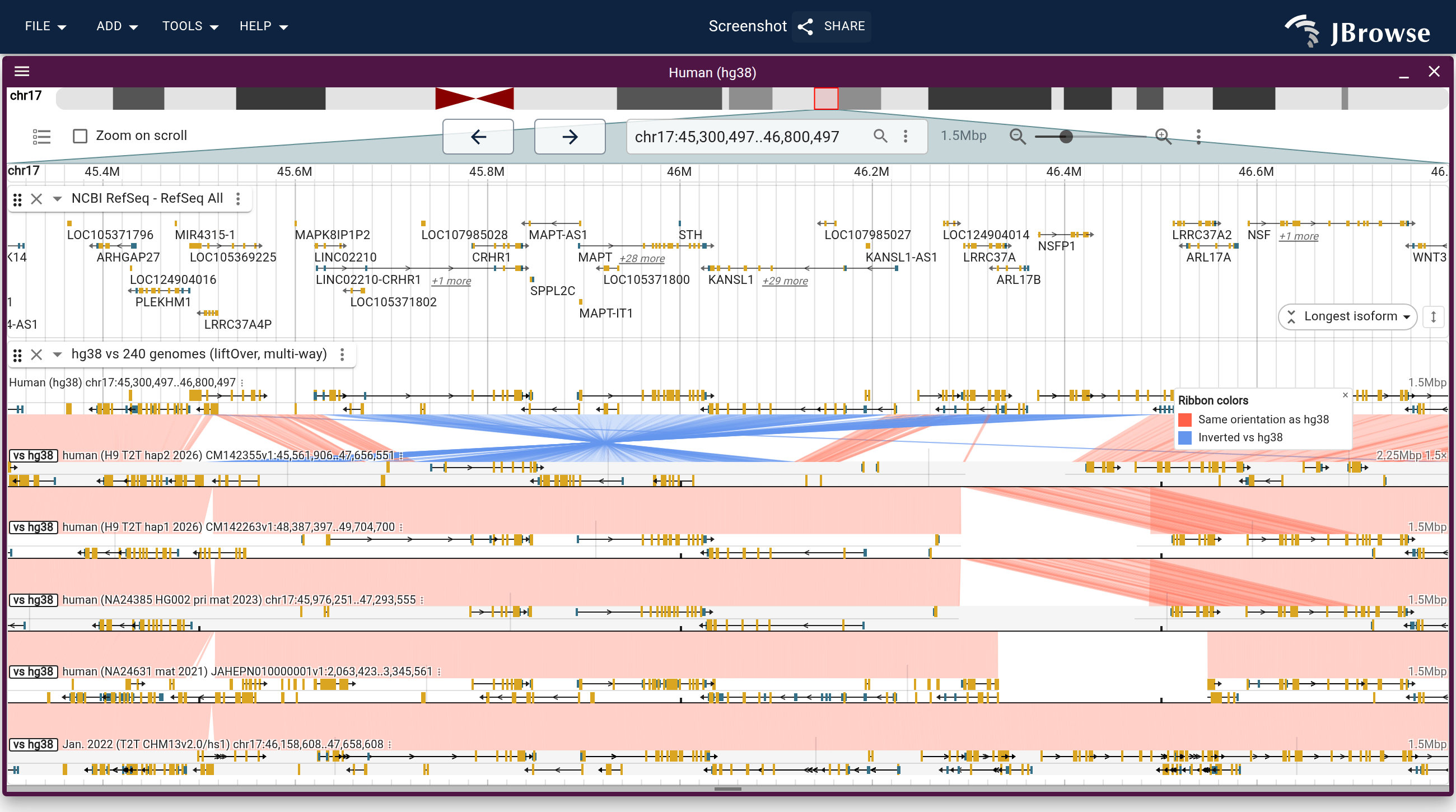Close the Ribbon colors legend
1456x812 pixels.
click(x=1345, y=395)
